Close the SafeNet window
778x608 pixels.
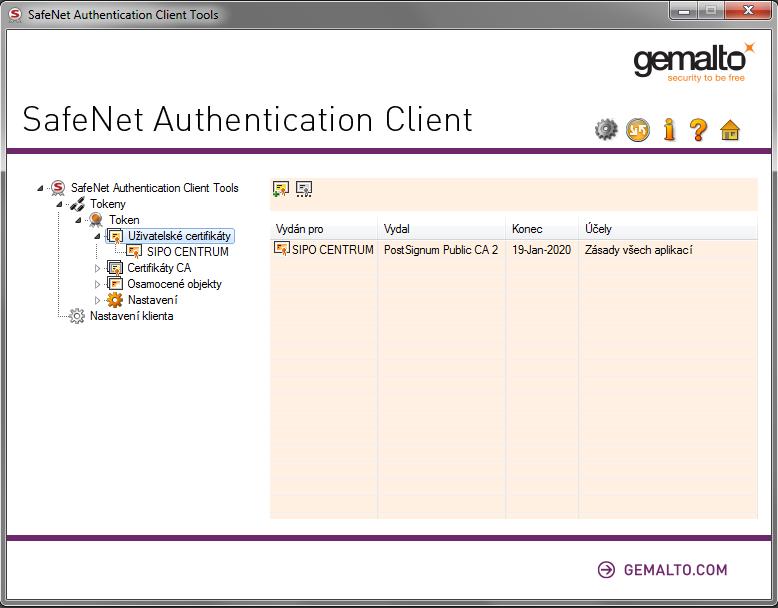(748, 10)
